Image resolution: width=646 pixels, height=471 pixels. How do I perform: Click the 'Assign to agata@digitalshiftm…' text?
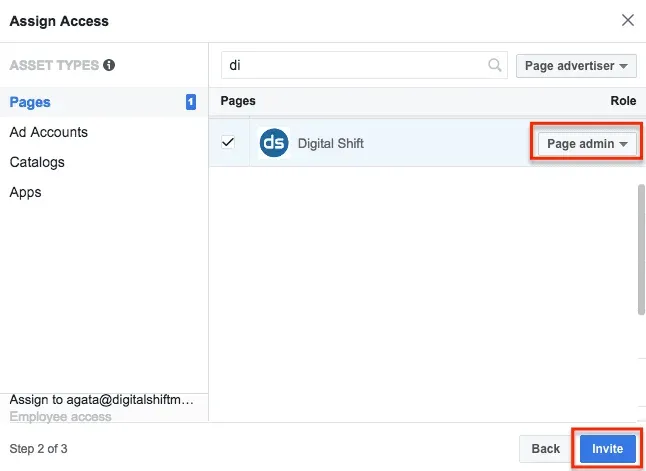tap(102, 400)
